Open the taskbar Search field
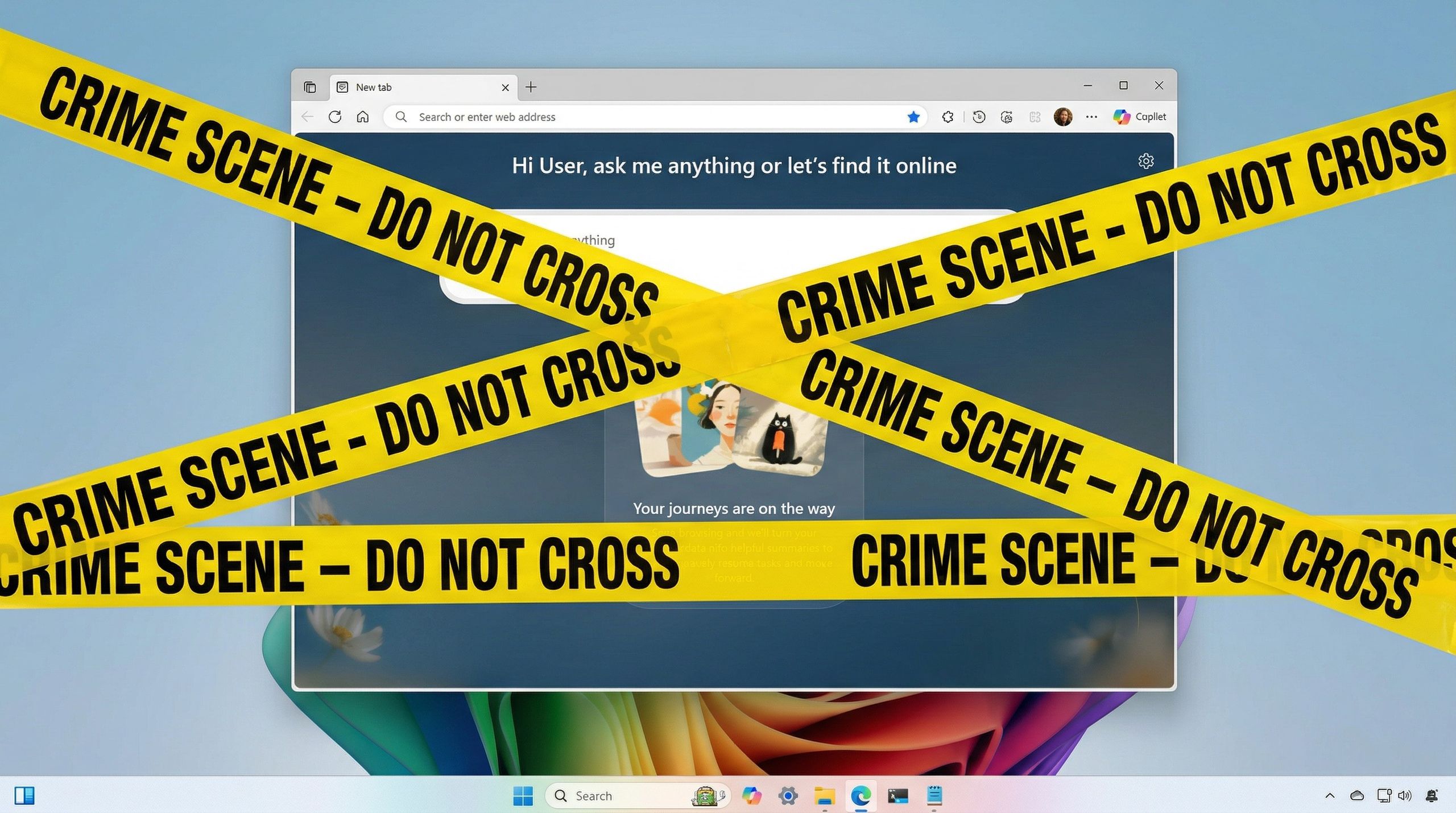1456x813 pixels. point(620,795)
